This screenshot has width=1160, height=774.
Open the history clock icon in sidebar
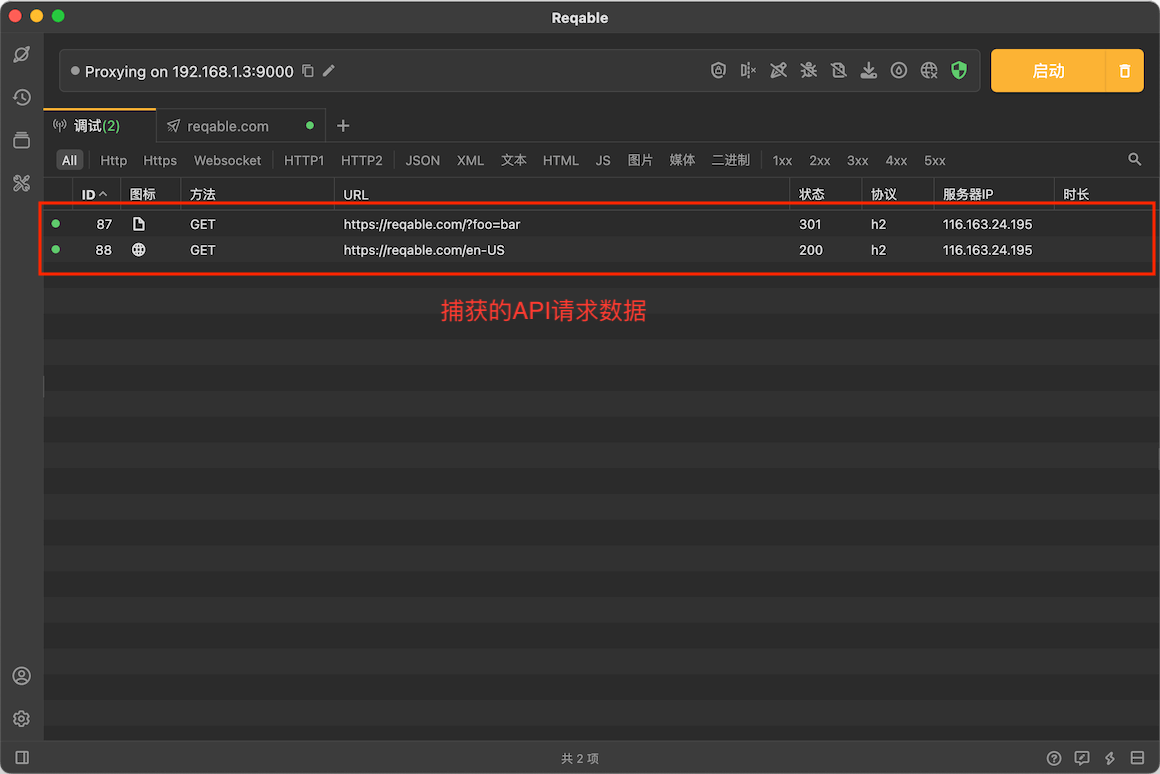[x=21, y=97]
